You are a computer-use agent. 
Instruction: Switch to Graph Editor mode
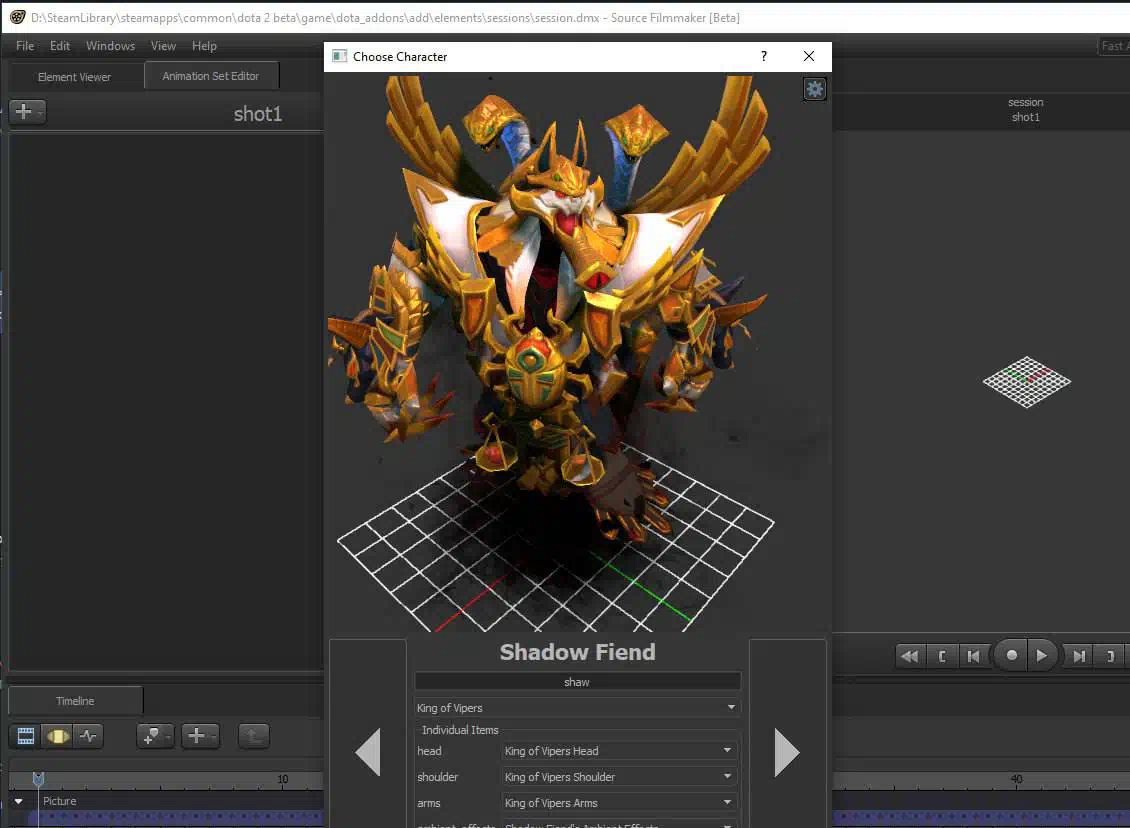[x=88, y=736]
